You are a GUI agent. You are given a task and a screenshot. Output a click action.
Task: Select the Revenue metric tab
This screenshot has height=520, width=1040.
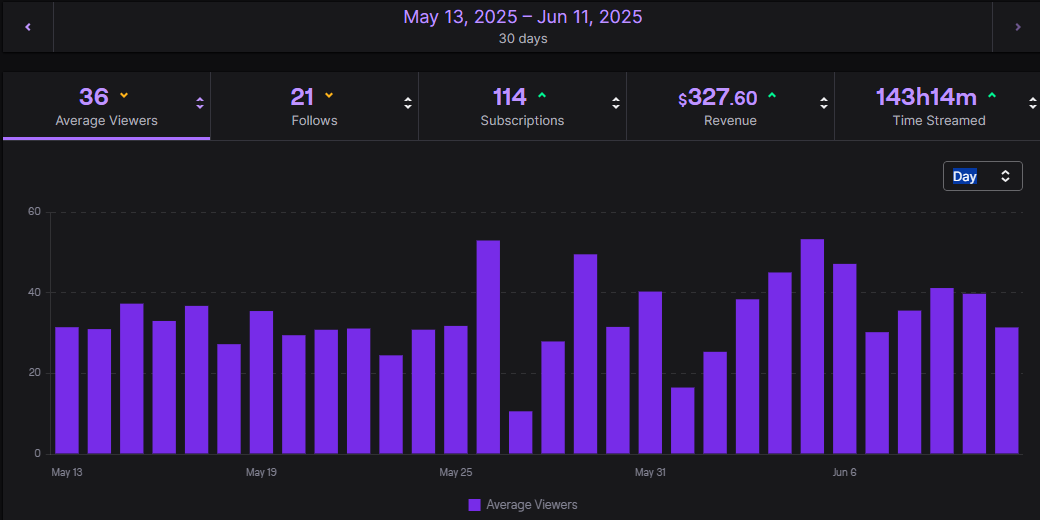(x=730, y=106)
